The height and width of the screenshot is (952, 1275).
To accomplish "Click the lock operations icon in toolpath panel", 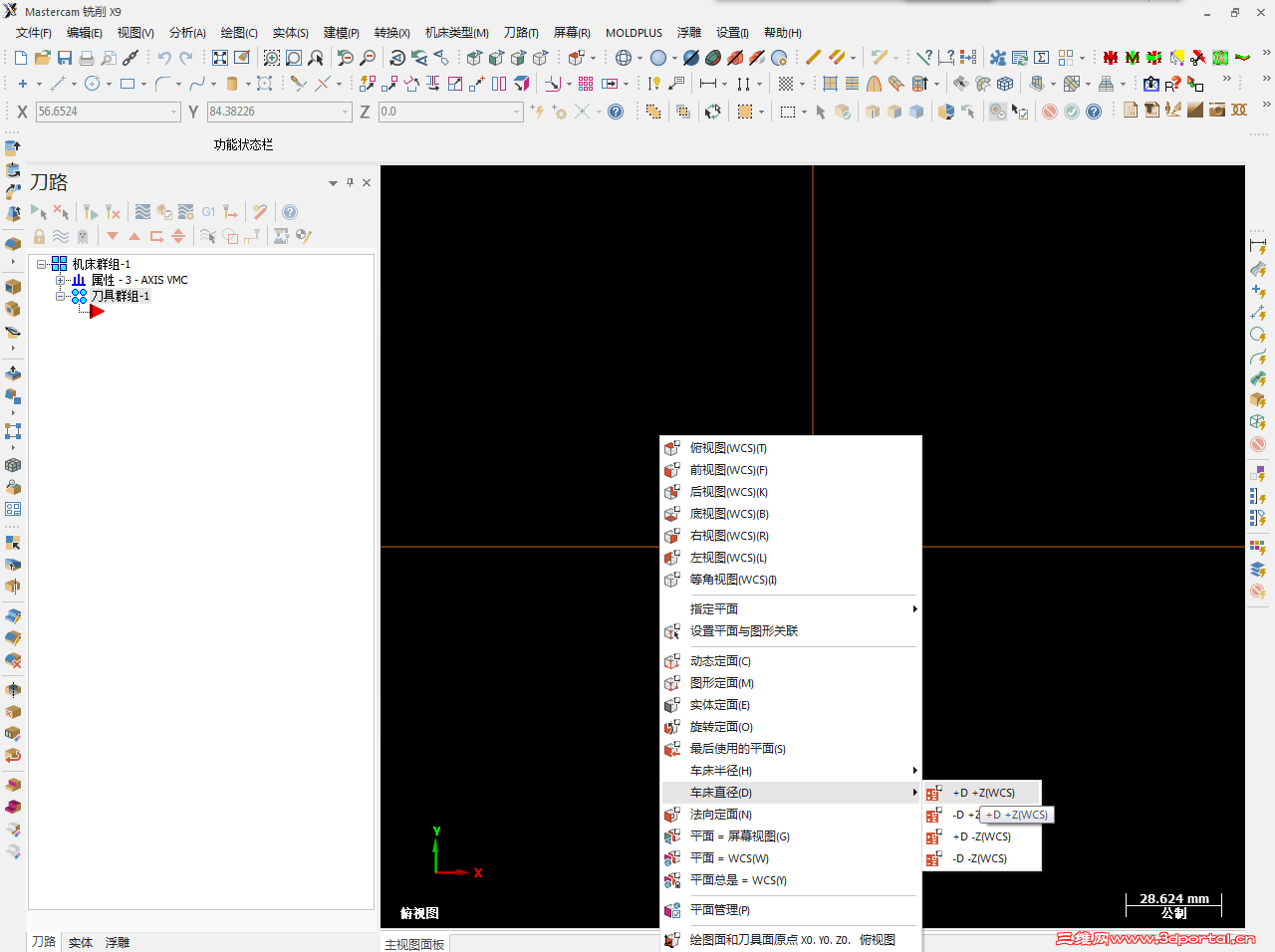I will click(x=39, y=236).
